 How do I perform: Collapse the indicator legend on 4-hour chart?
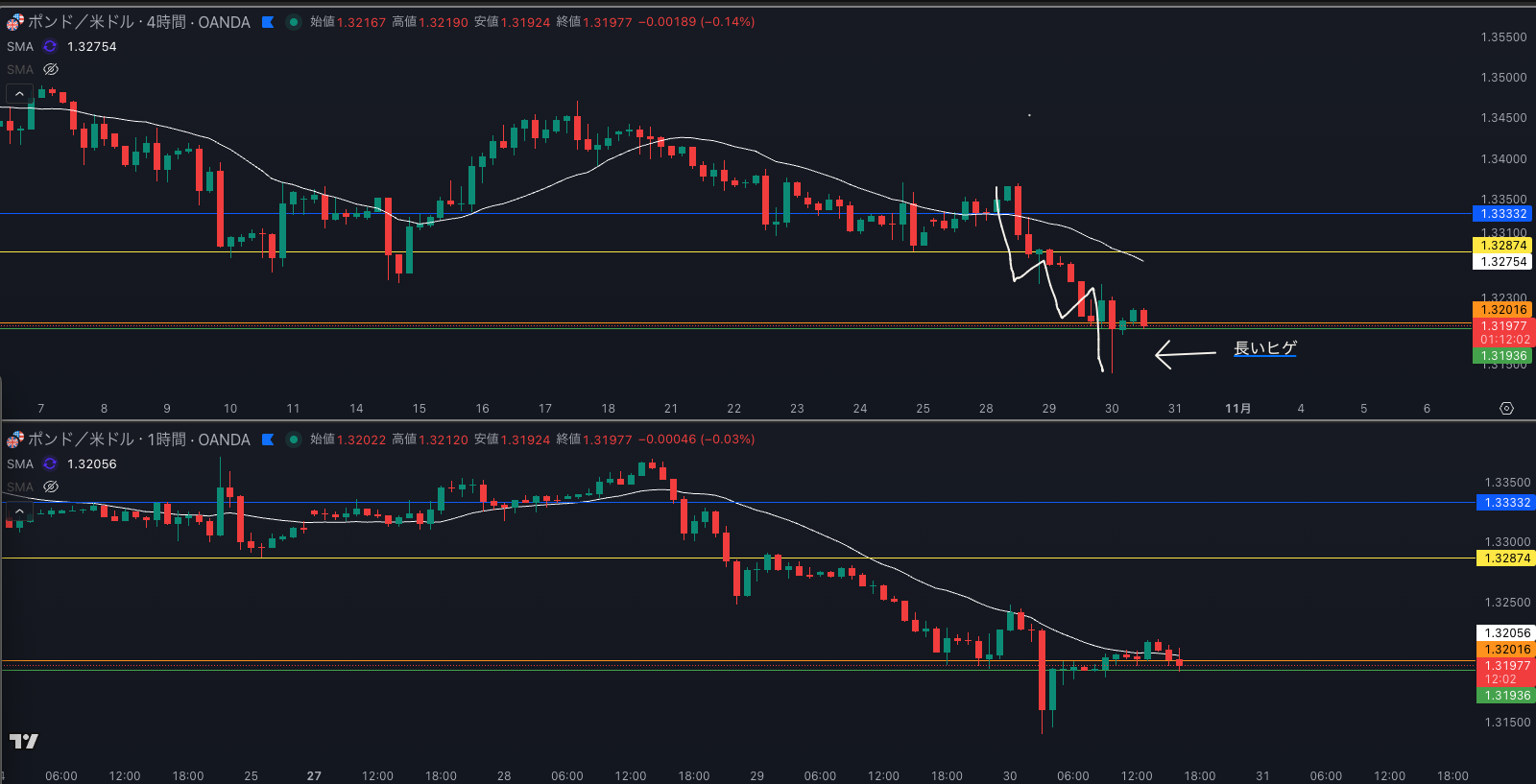coord(19,93)
